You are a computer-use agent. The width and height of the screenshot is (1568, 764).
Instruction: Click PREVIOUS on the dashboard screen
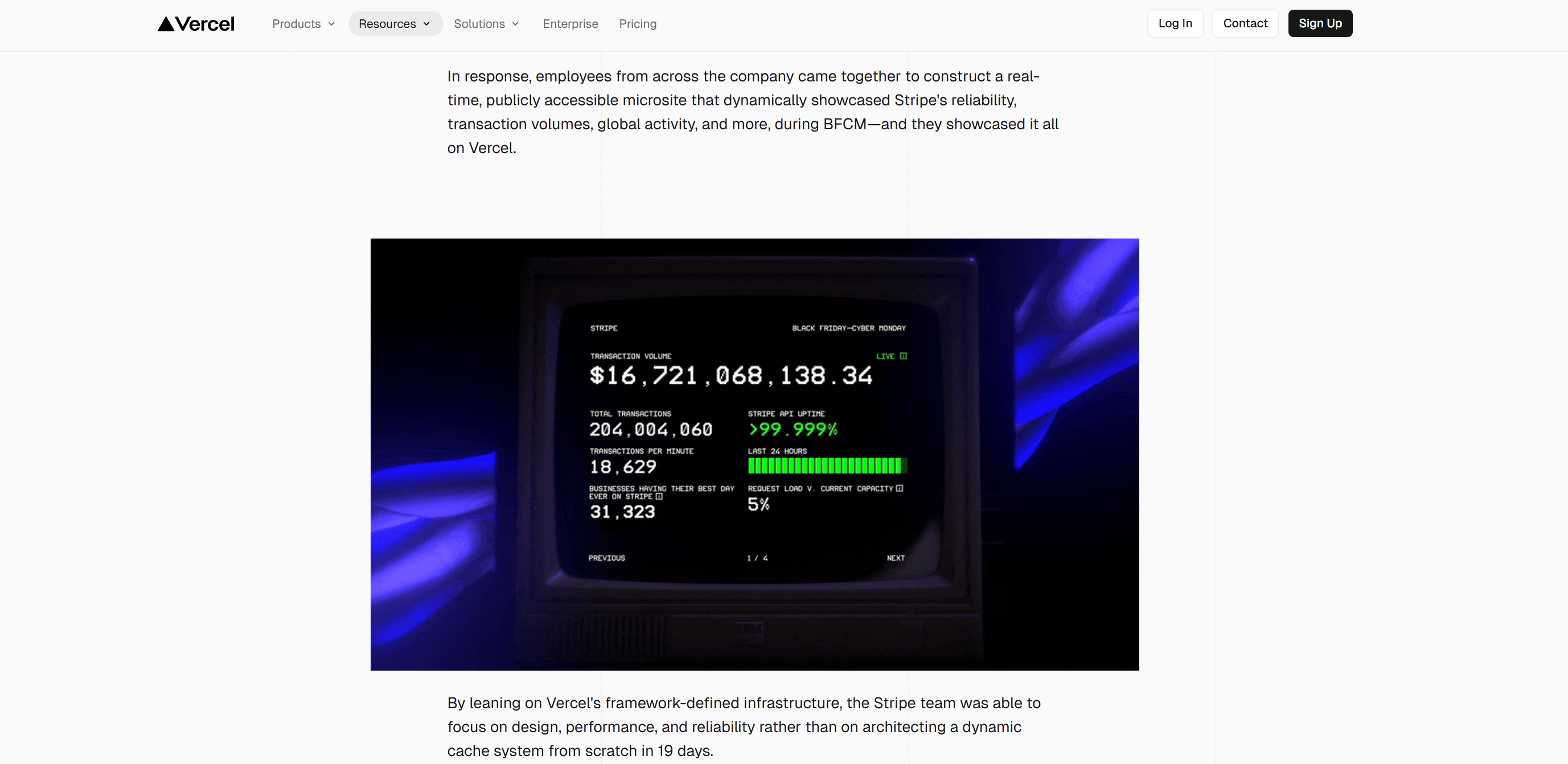[x=606, y=557]
